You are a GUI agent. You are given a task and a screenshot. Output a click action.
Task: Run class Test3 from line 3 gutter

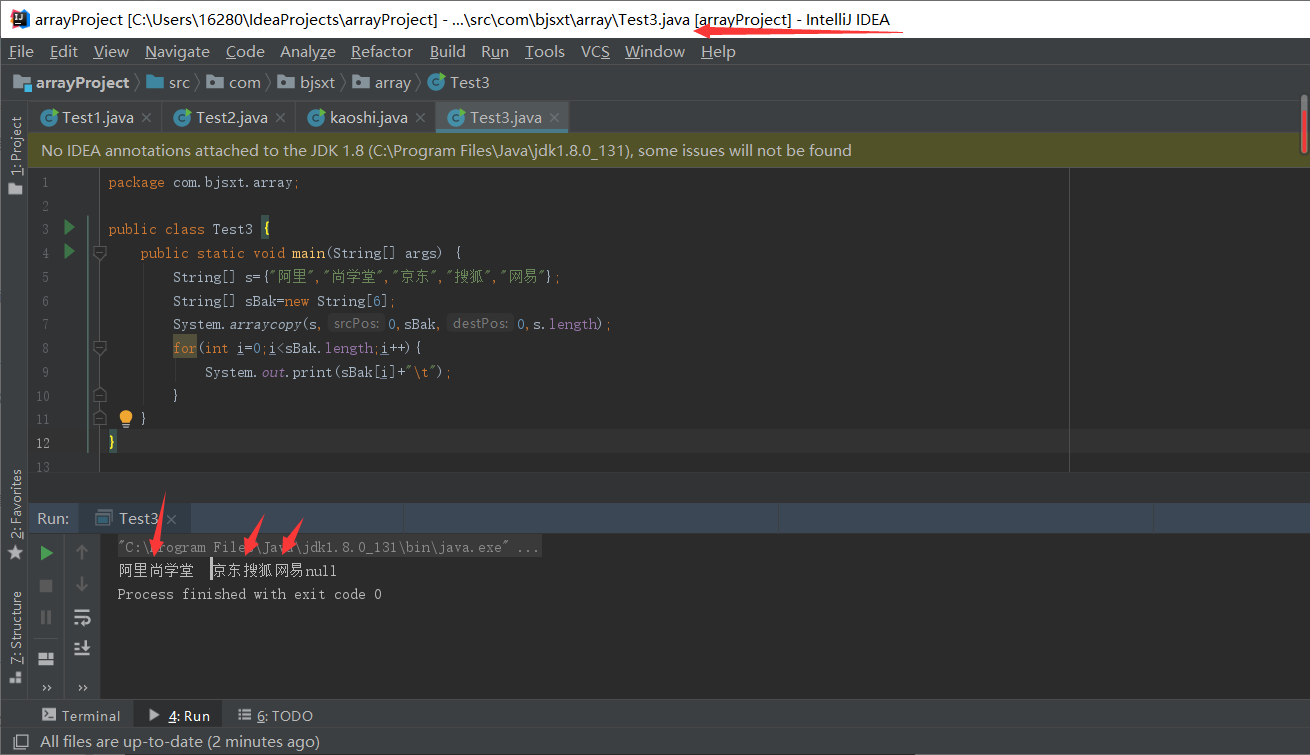pyautogui.click(x=69, y=228)
